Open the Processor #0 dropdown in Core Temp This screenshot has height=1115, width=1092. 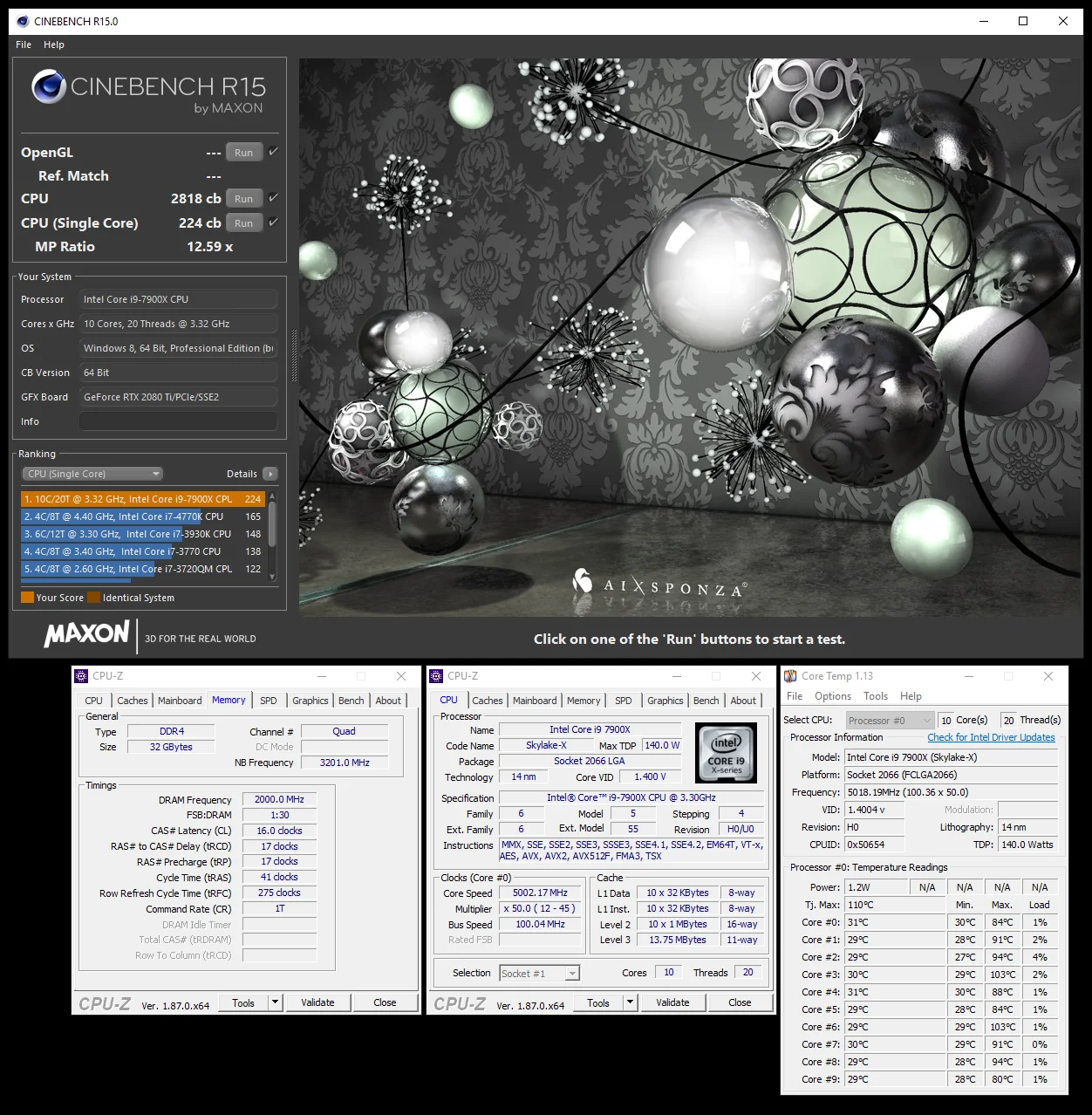[x=890, y=721]
